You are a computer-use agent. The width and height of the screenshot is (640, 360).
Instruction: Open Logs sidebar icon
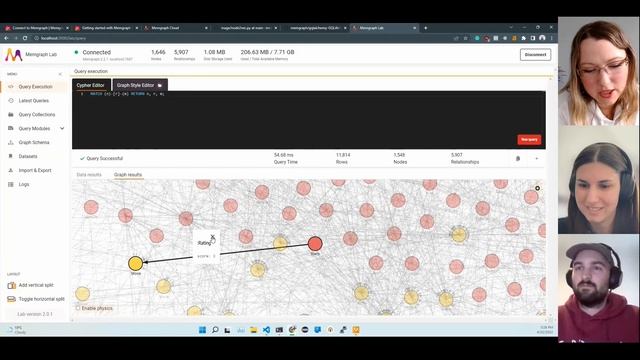point(11,184)
